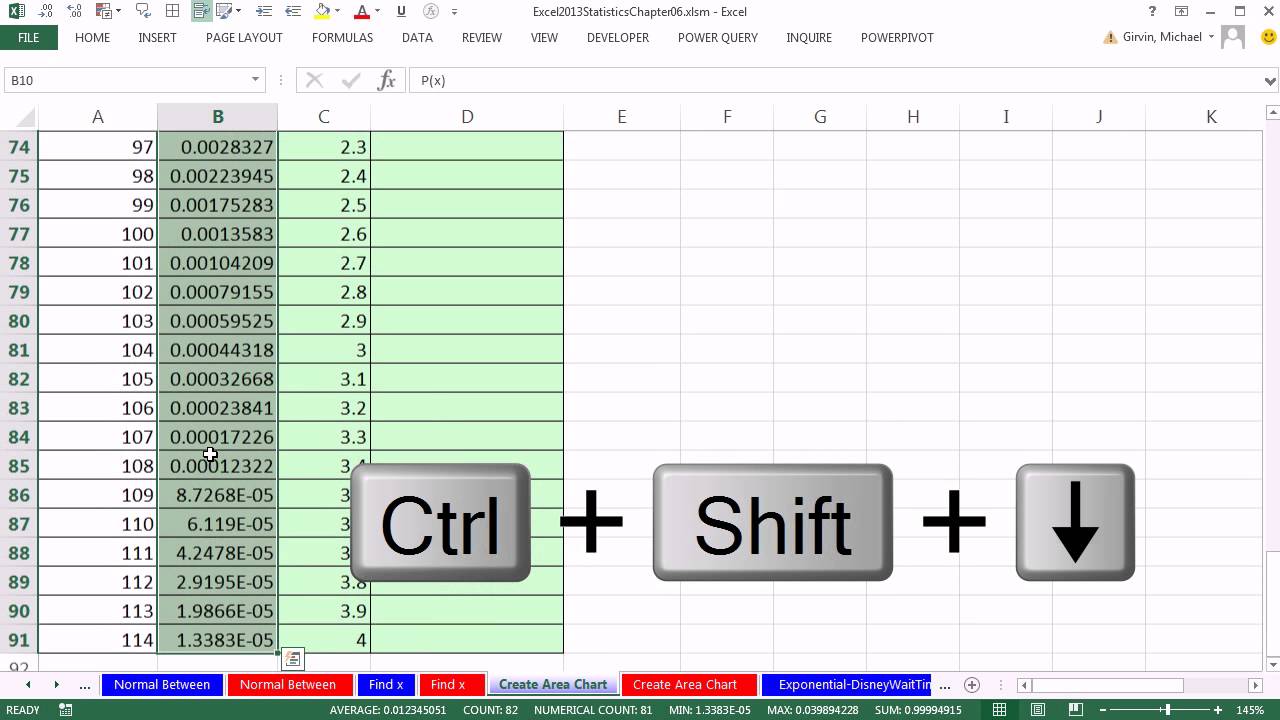Switch to blue Normal Between sheet tab
The image size is (1280, 720).
point(162,685)
